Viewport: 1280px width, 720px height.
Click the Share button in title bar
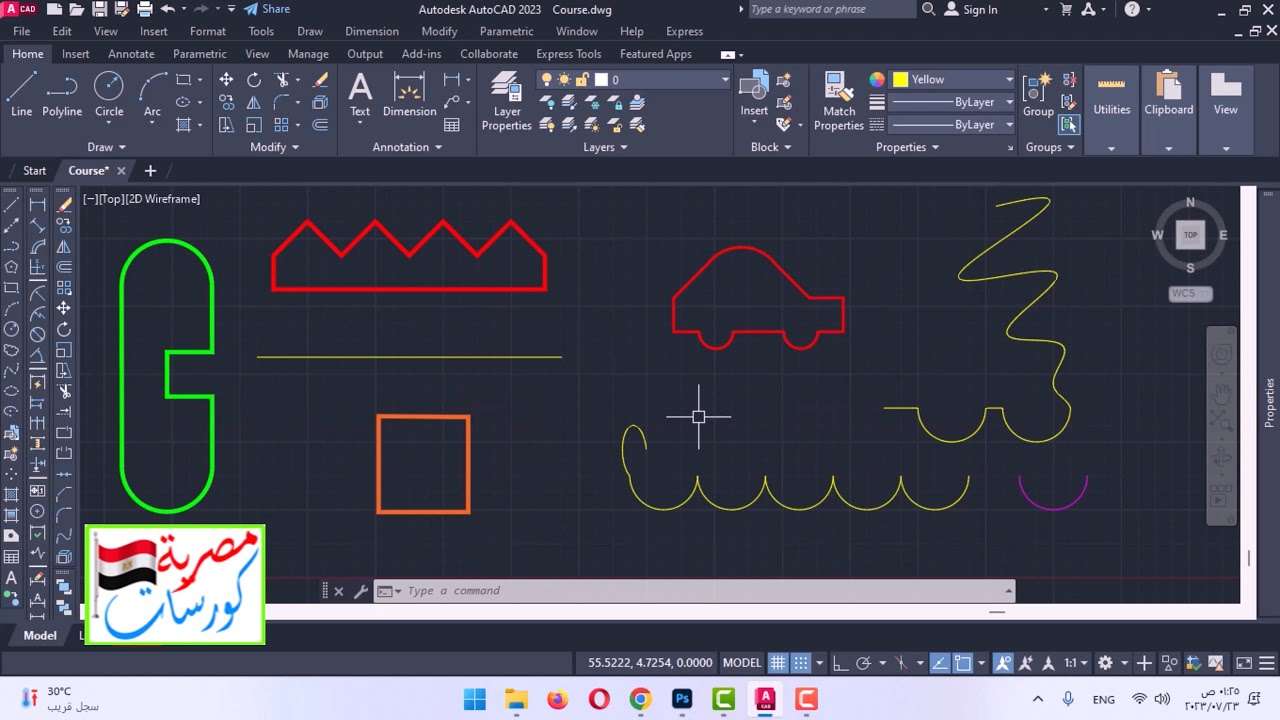267,9
